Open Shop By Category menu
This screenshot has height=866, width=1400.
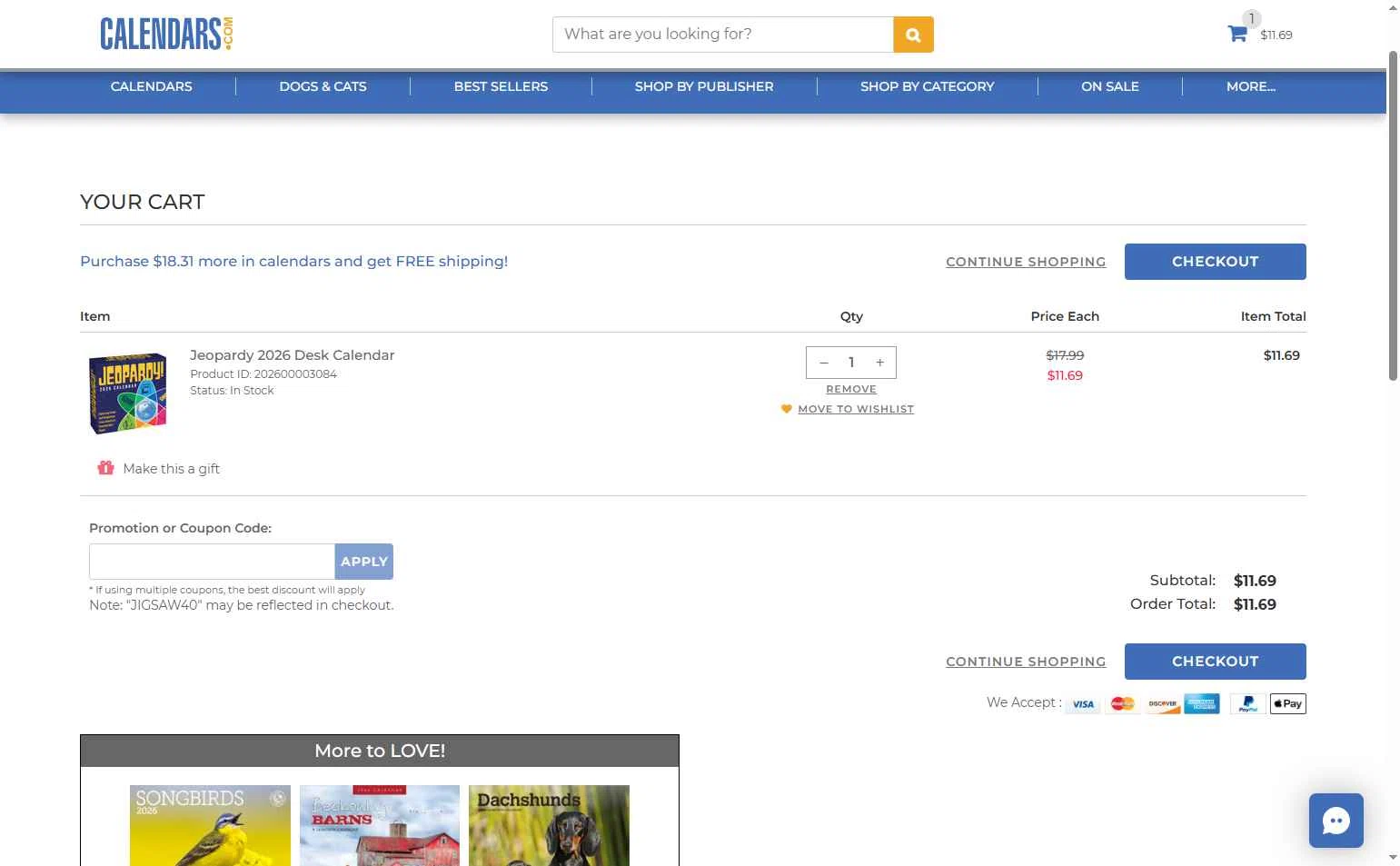(928, 86)
